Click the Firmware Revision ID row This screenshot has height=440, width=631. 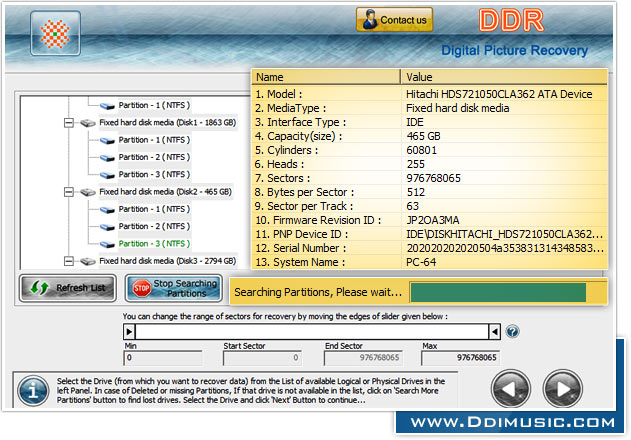pos(429,220)
